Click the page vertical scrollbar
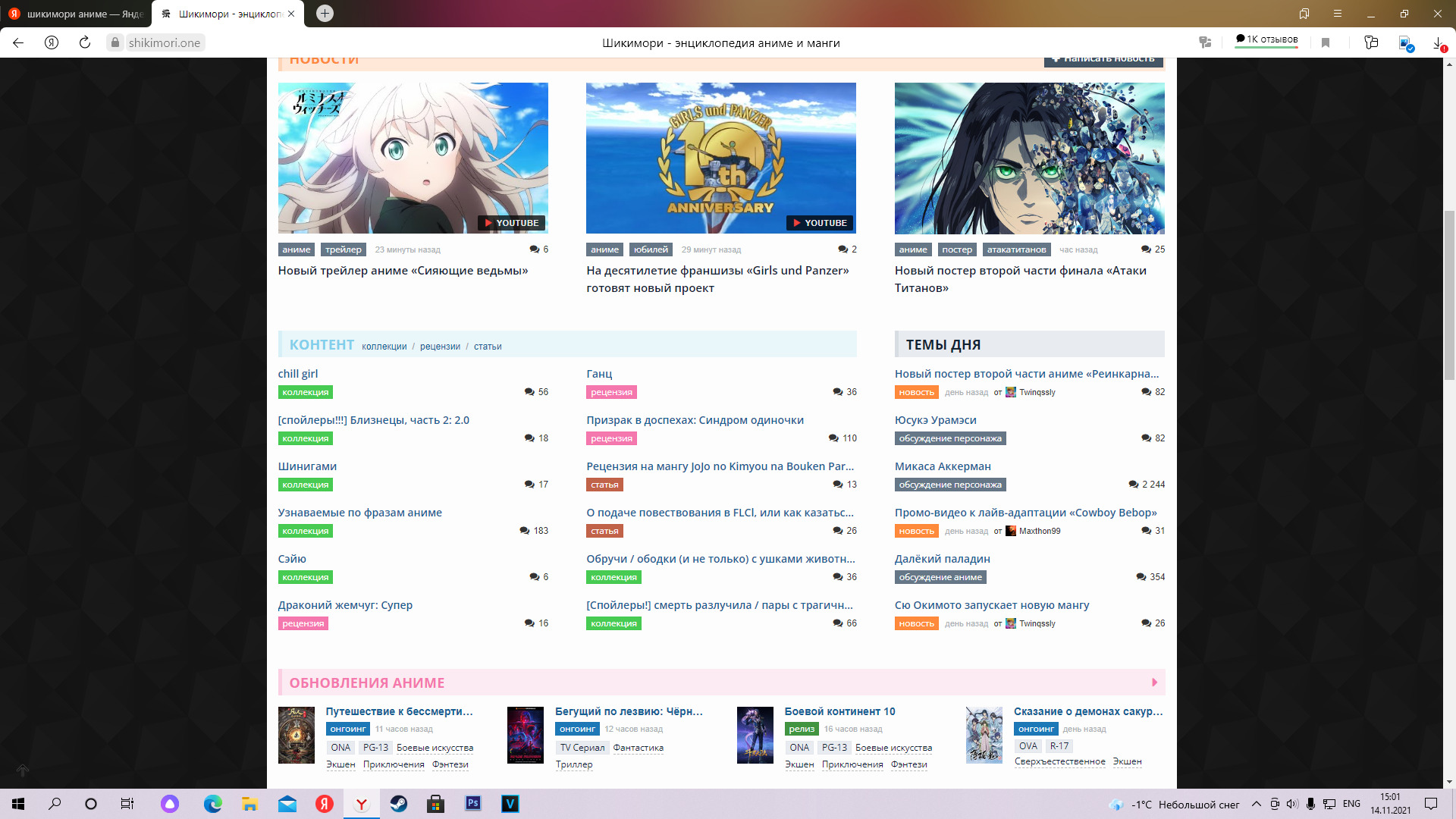The height and width of the screenshot is (819, 1456). tap(1449, 296)
